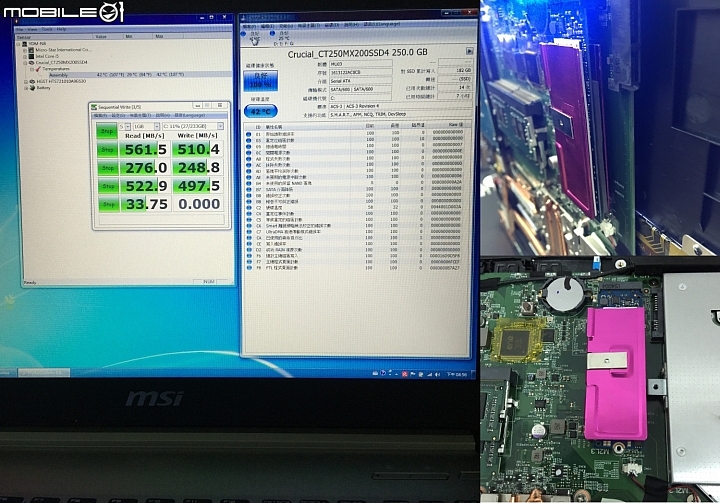Image resolution: width=720 pixels, height=503 pixels.
Task: Click the transfer mode field SATA/600
Action: (360, 90)
